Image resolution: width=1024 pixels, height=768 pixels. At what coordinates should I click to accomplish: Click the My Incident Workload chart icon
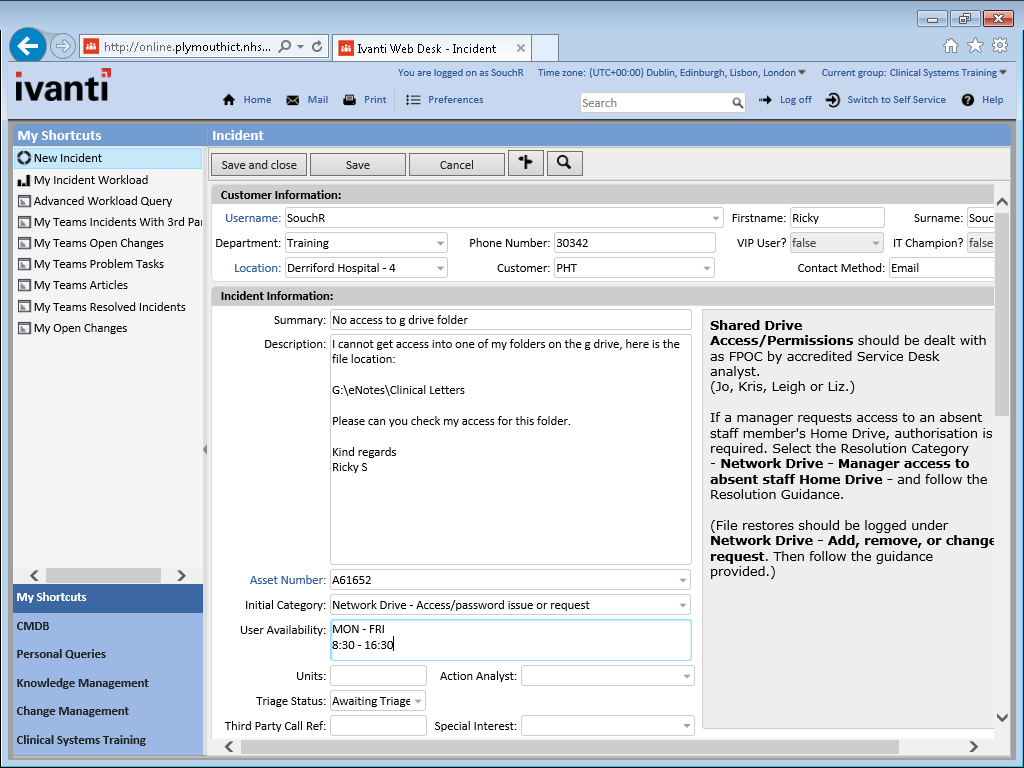pyautogui.click(x=24, y=180)
